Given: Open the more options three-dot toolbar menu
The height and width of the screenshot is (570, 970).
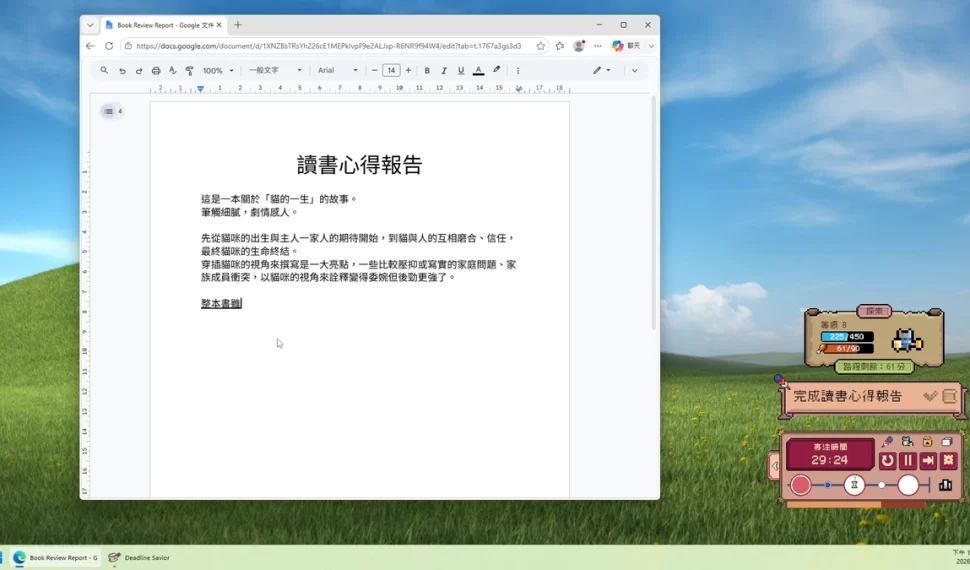Looking at the screenshot, I should pyautogui.click(x=518, y=71).
